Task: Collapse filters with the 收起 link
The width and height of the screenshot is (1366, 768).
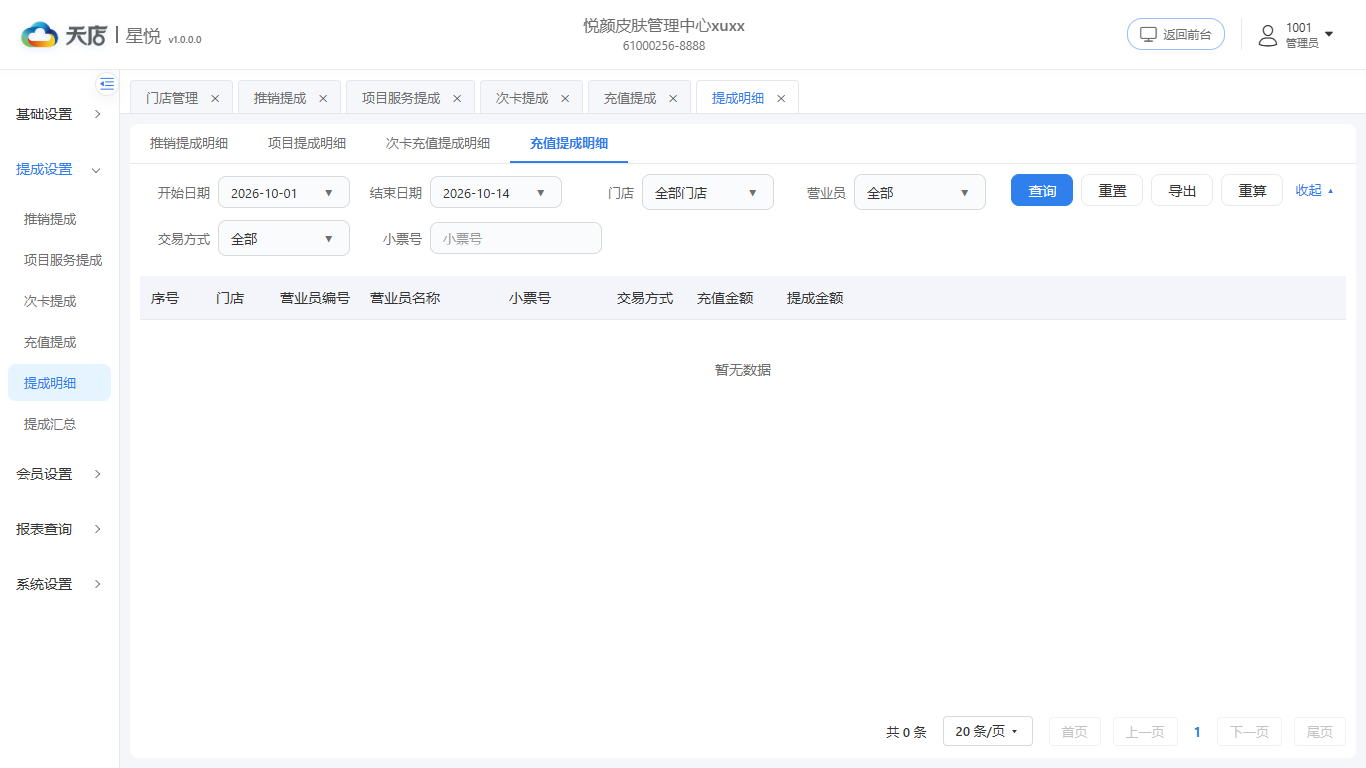Action: 1314,190
